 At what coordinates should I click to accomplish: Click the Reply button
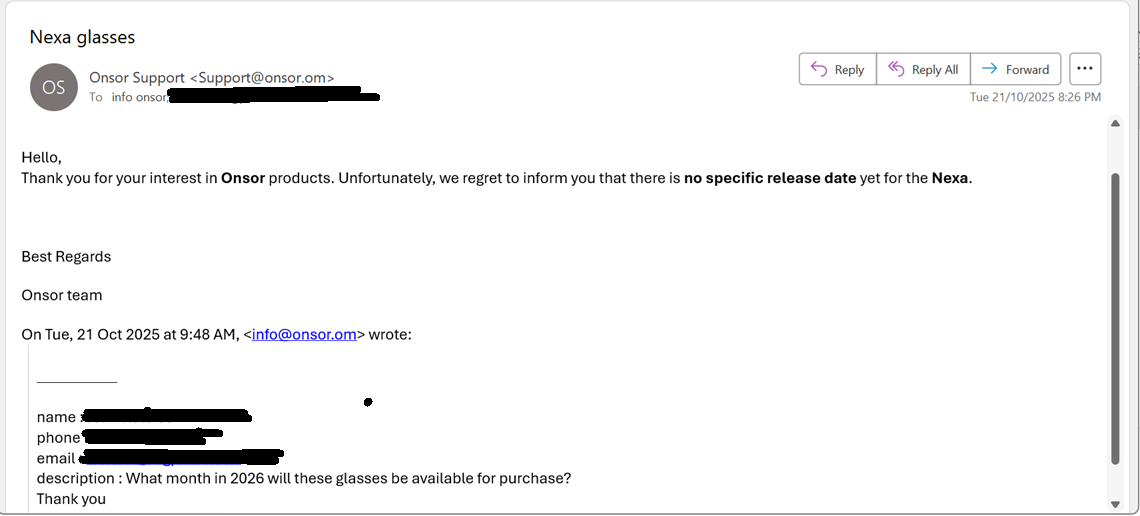pyautogui.click(x=837, y=69)
